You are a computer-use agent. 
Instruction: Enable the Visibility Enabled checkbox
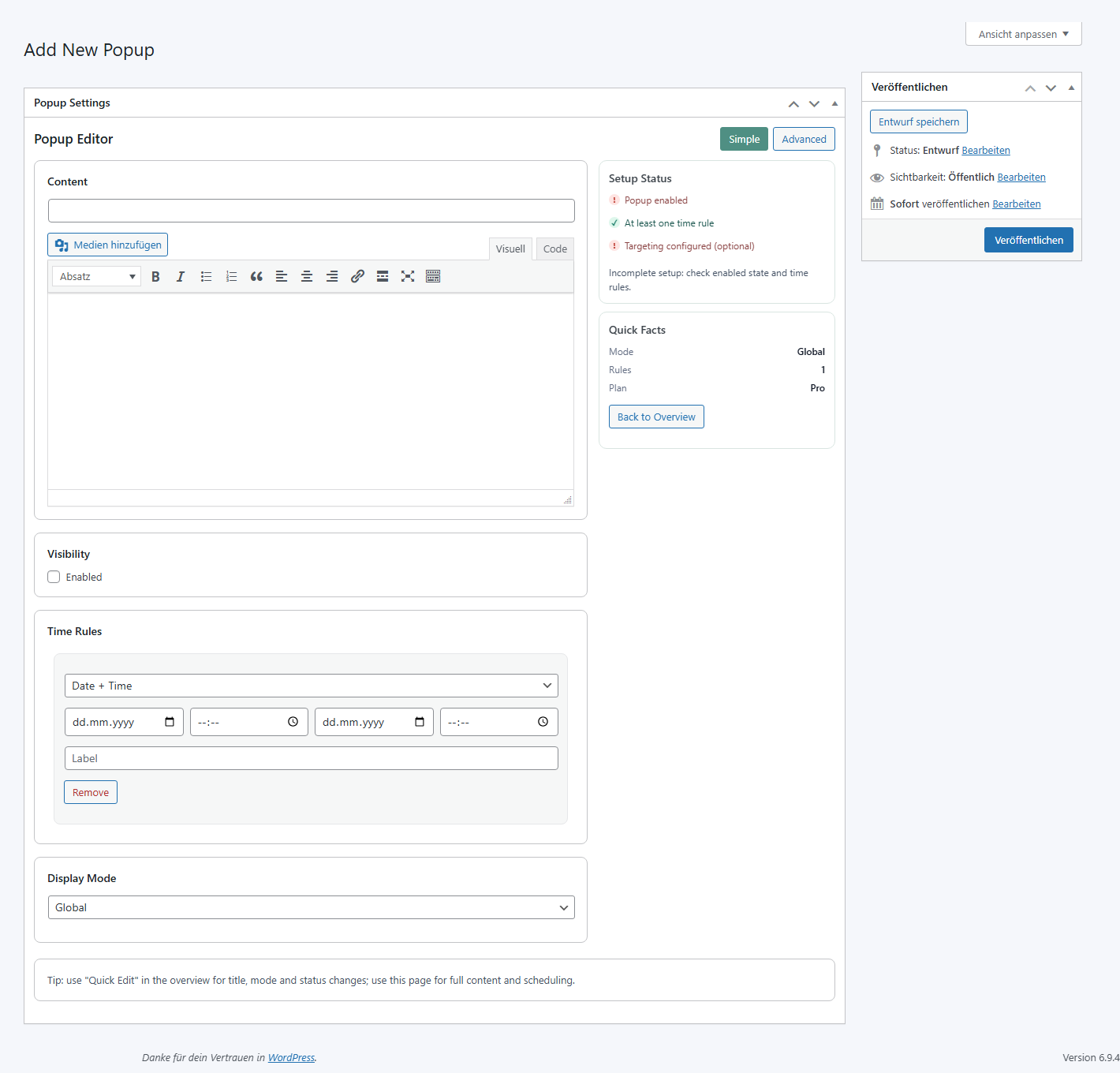click(x=54, y=577)
